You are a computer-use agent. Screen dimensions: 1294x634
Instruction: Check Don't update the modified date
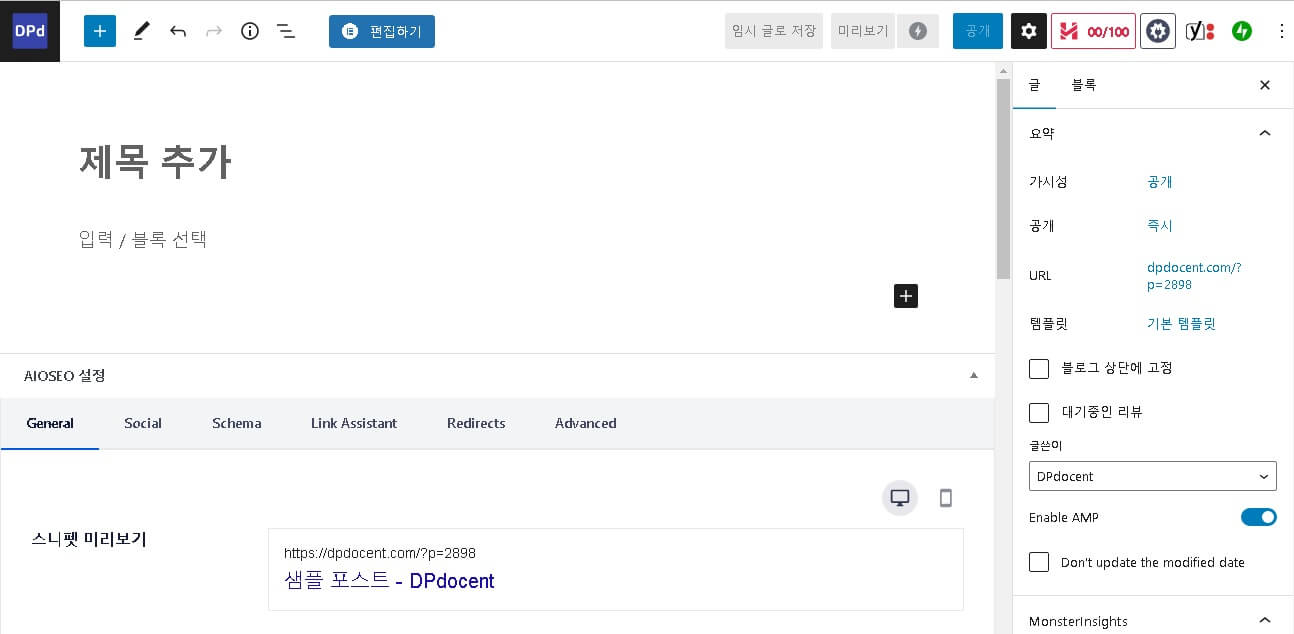pos(1039,562)
